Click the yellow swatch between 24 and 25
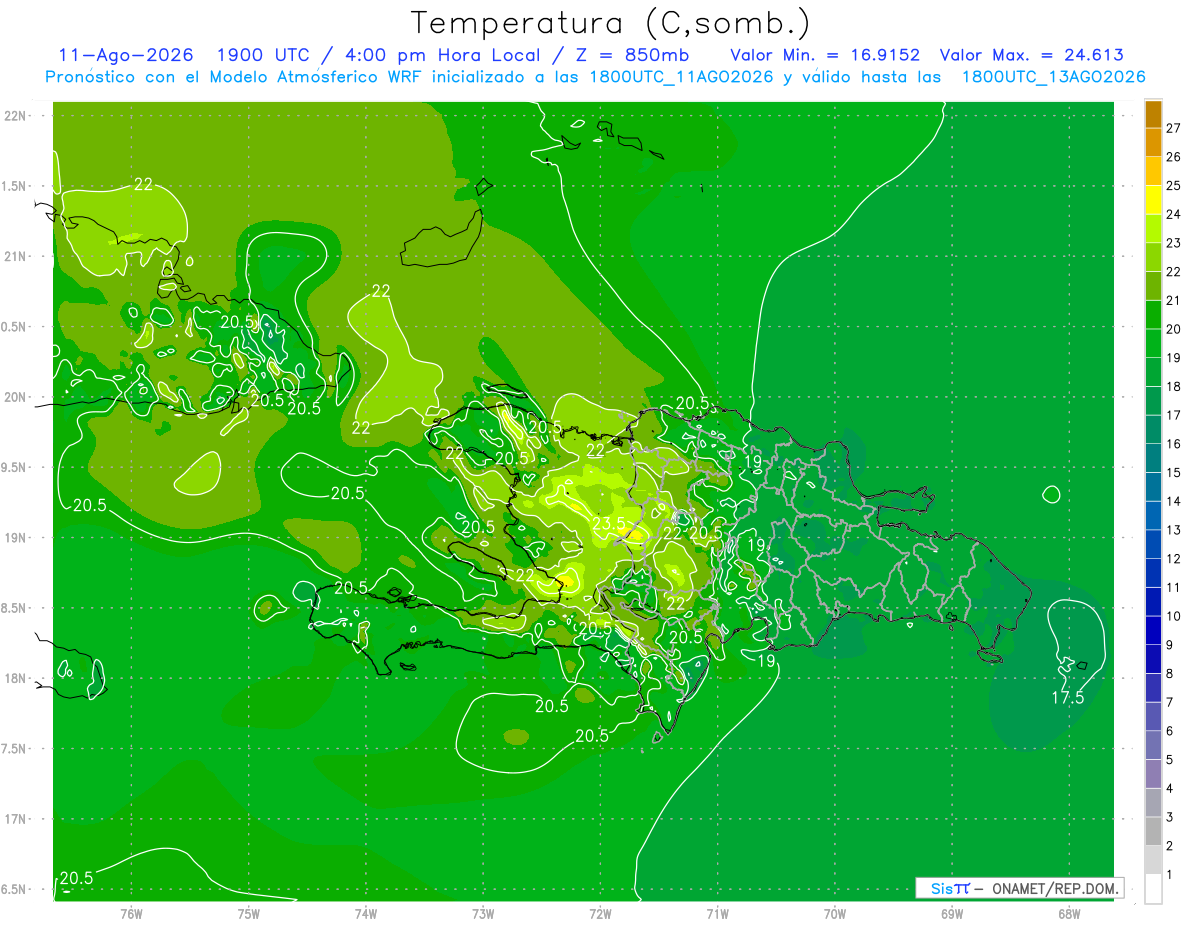Screen dimensions: 1200x927 pyautogui.click(x=1153, y=199)
